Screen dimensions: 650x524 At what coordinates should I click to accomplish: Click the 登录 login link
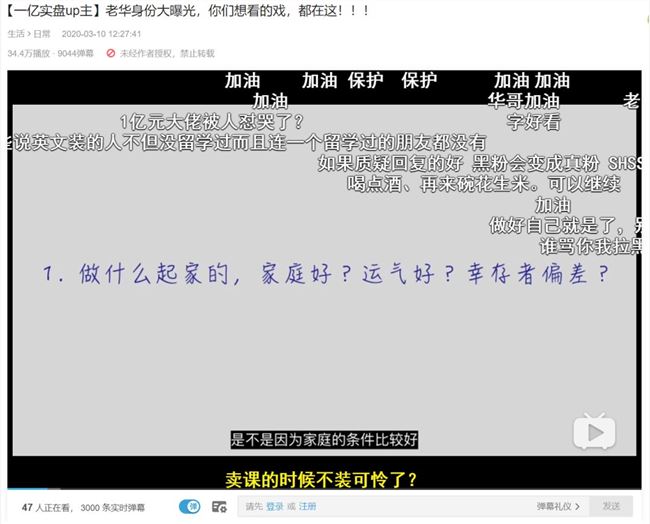coord(274,507)
